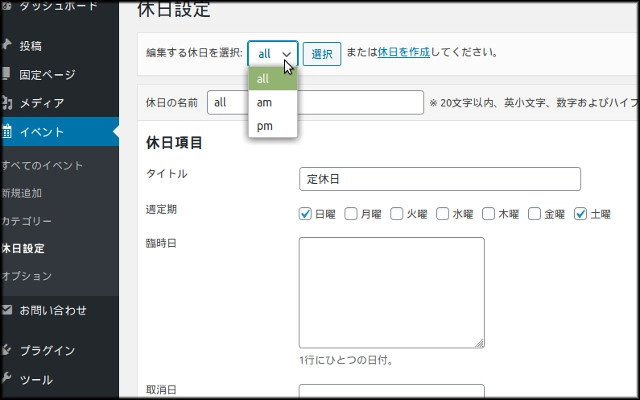Open ツール in the sidebar

pos(36,380)
